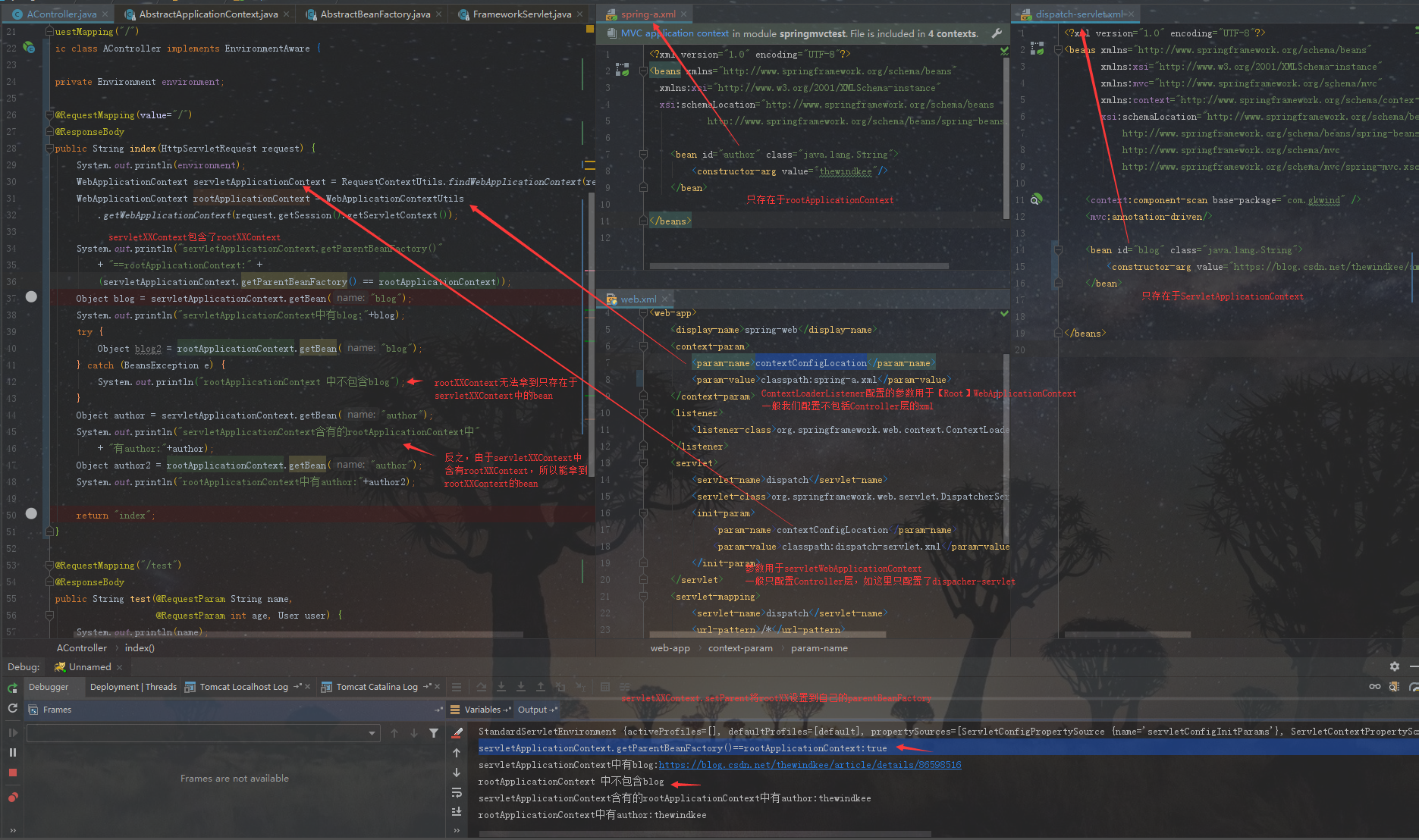
Task: Click the step into icon
Action: tap(501, 687)
